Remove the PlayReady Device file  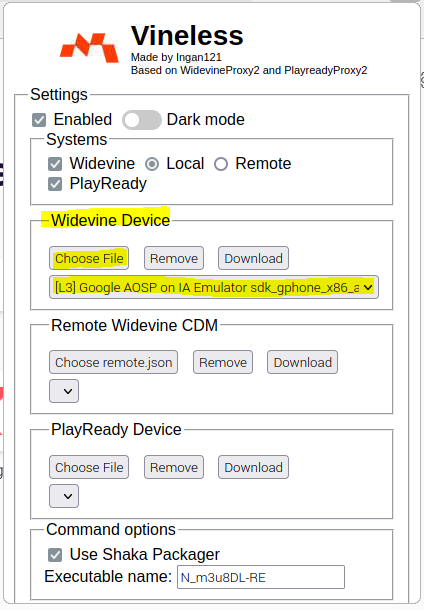click(174, 467)
